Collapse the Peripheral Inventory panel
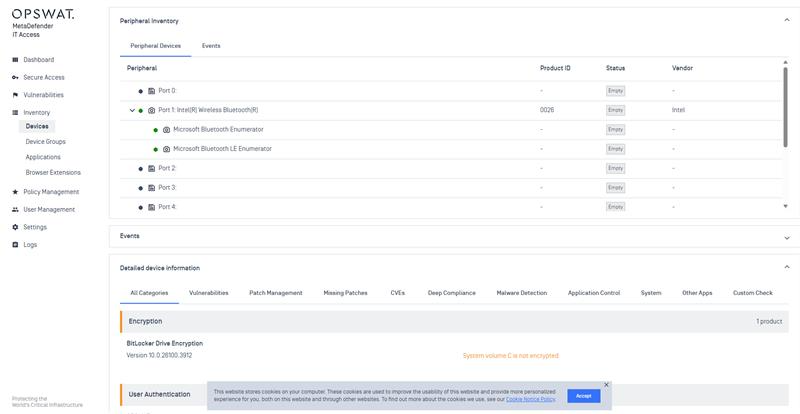Viewport: 800px width, 414px height. [x=787, y=20]
